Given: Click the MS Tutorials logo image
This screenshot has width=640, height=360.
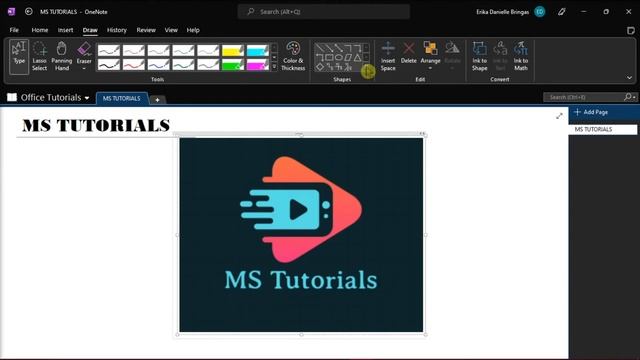Looking at the screenshot, I should (301, 235).
